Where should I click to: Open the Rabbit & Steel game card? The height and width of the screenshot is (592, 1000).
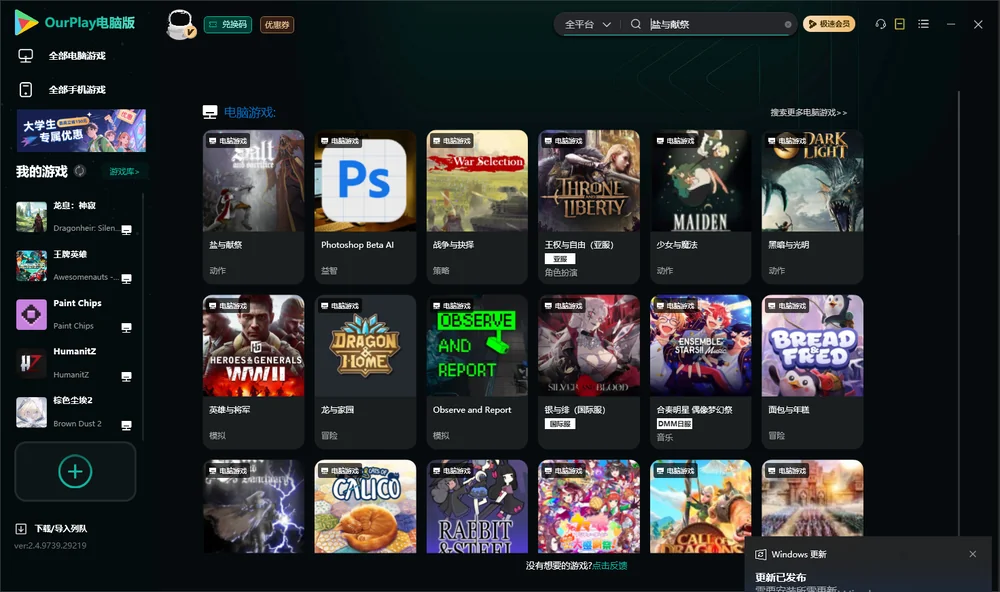(477, 507)
